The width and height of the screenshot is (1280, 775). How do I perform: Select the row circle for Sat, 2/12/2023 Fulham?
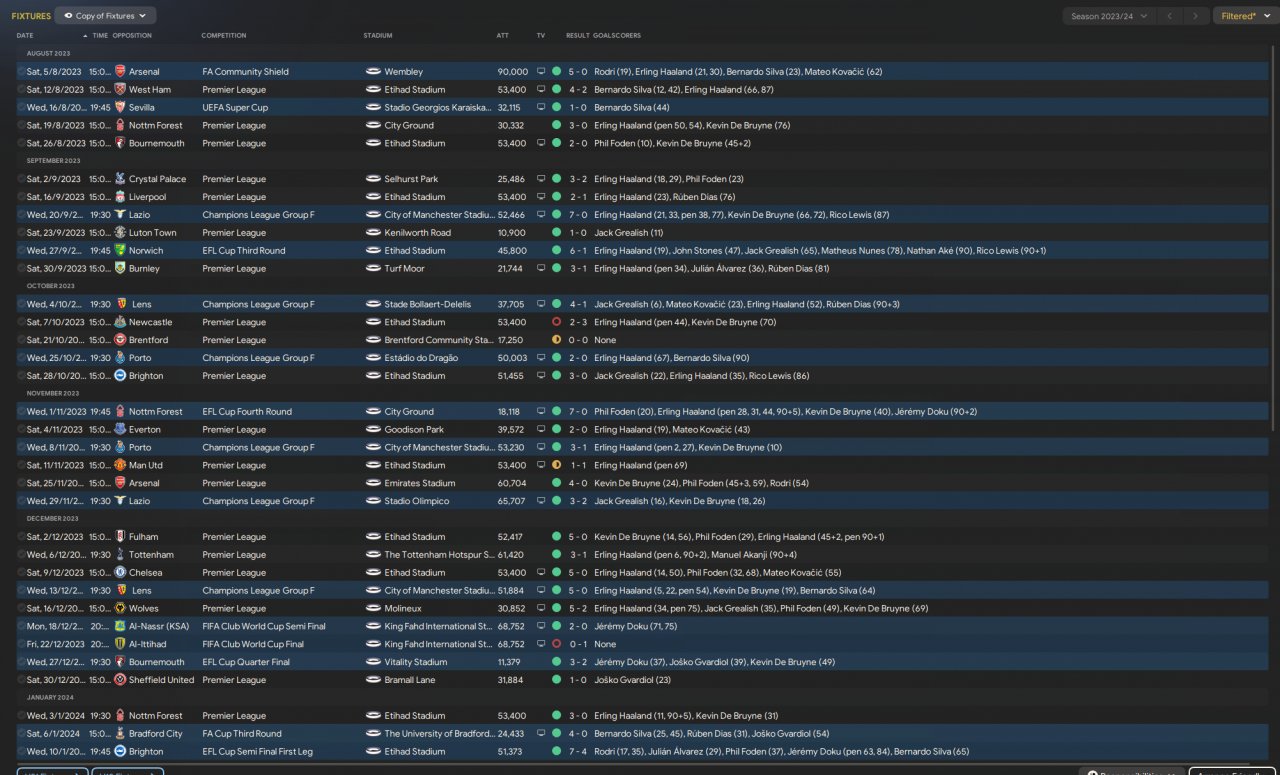(21, 537)
